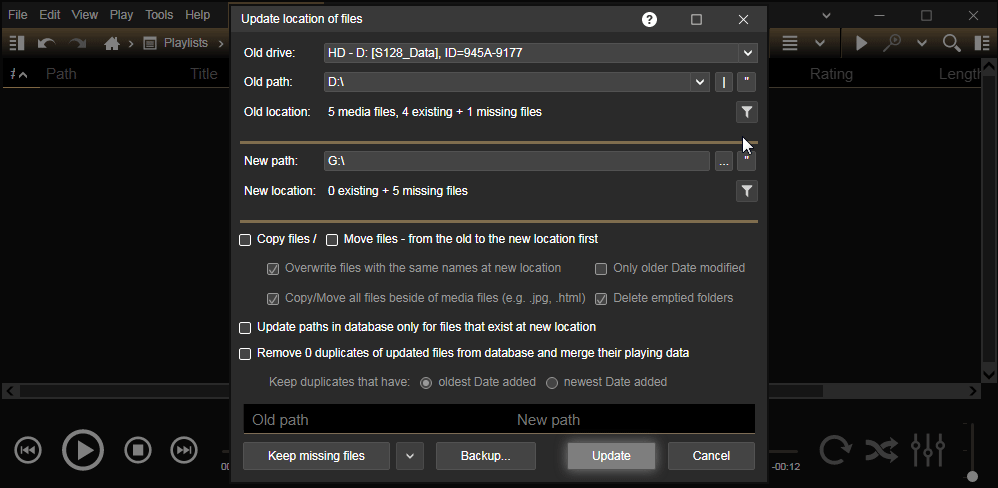This screenshot has height=488, width=998.
Task: Click the Play button in player
Action: coord(83,450)
